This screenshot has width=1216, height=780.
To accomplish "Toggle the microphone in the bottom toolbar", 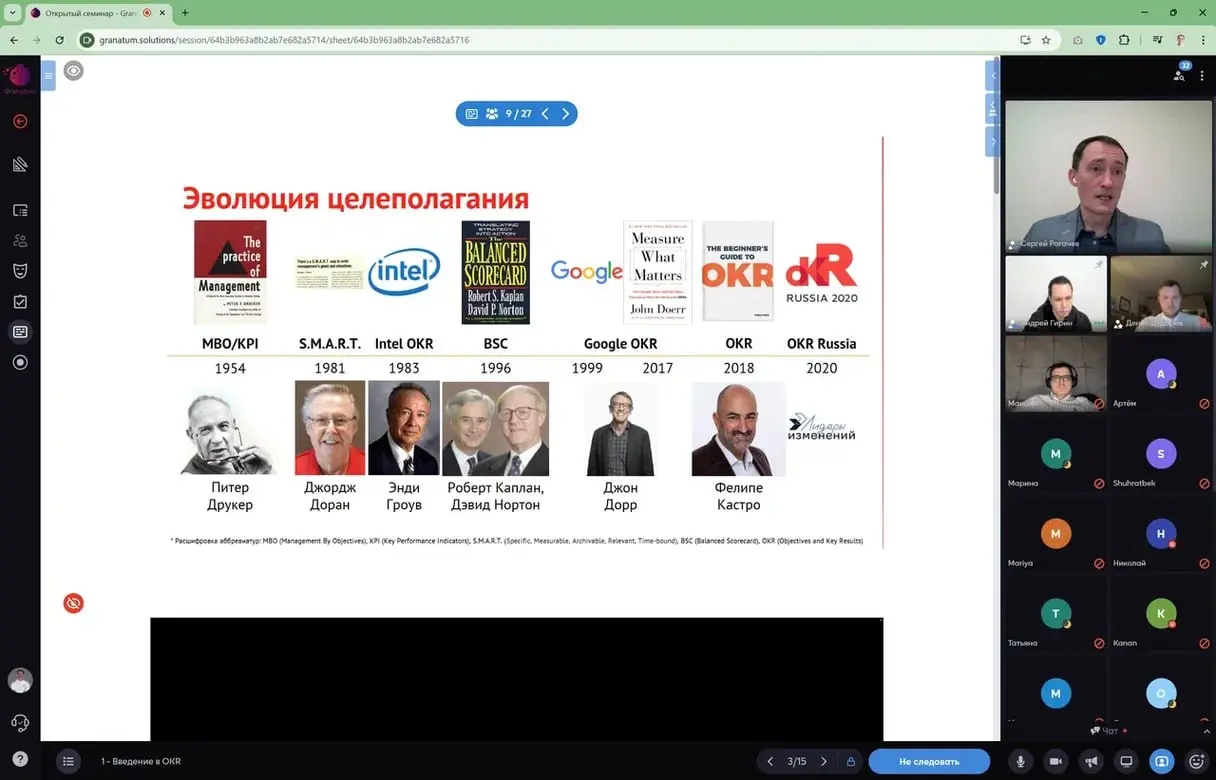I will [1020, 761].
